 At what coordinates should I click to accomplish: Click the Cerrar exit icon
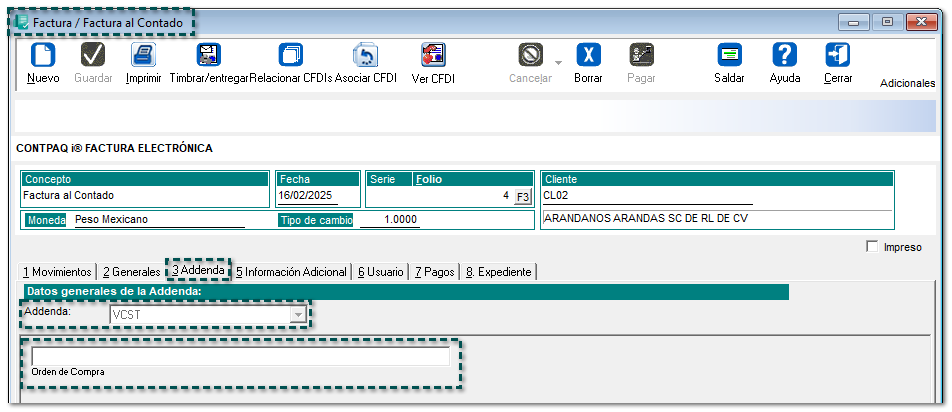(x=838, y=55)
